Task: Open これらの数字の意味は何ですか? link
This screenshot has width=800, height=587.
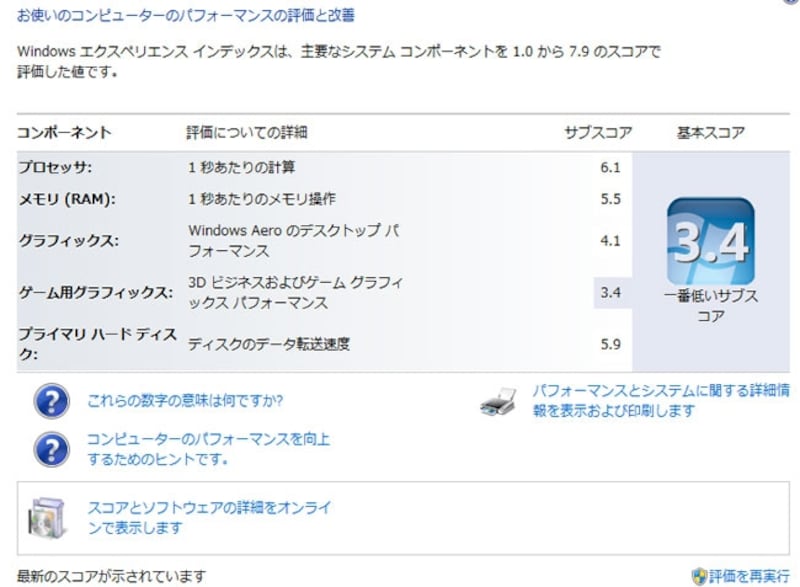Action: pos(185,401)
